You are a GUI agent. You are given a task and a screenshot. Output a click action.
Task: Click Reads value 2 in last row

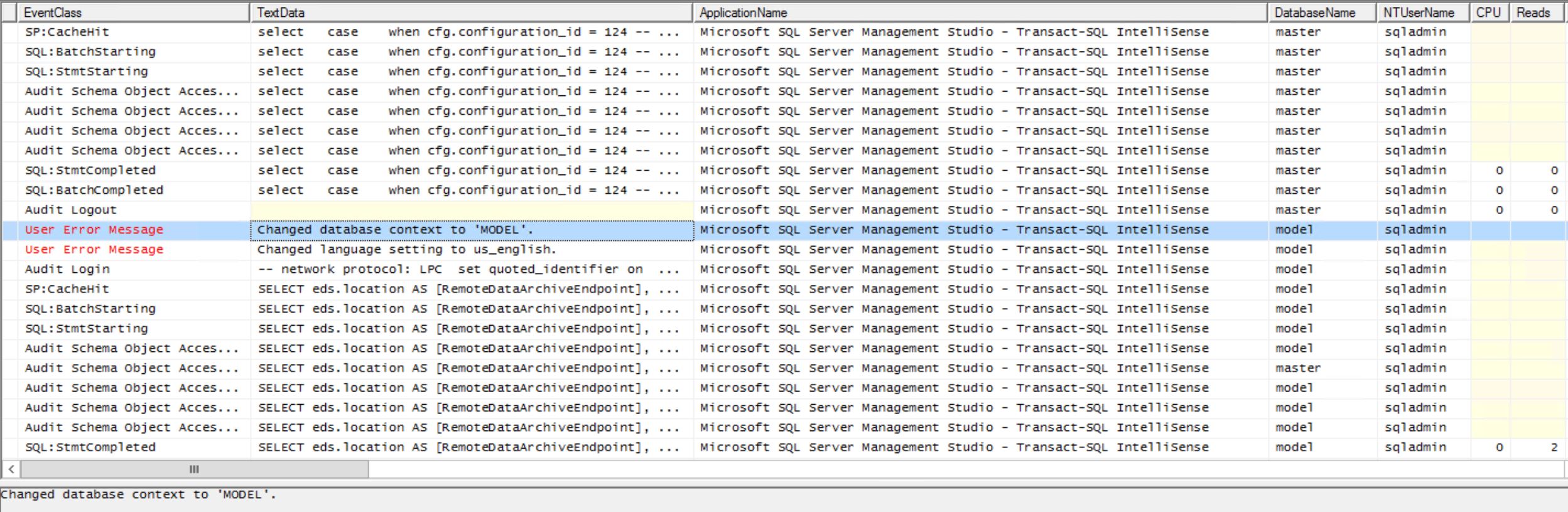[x=1554, y=447]
